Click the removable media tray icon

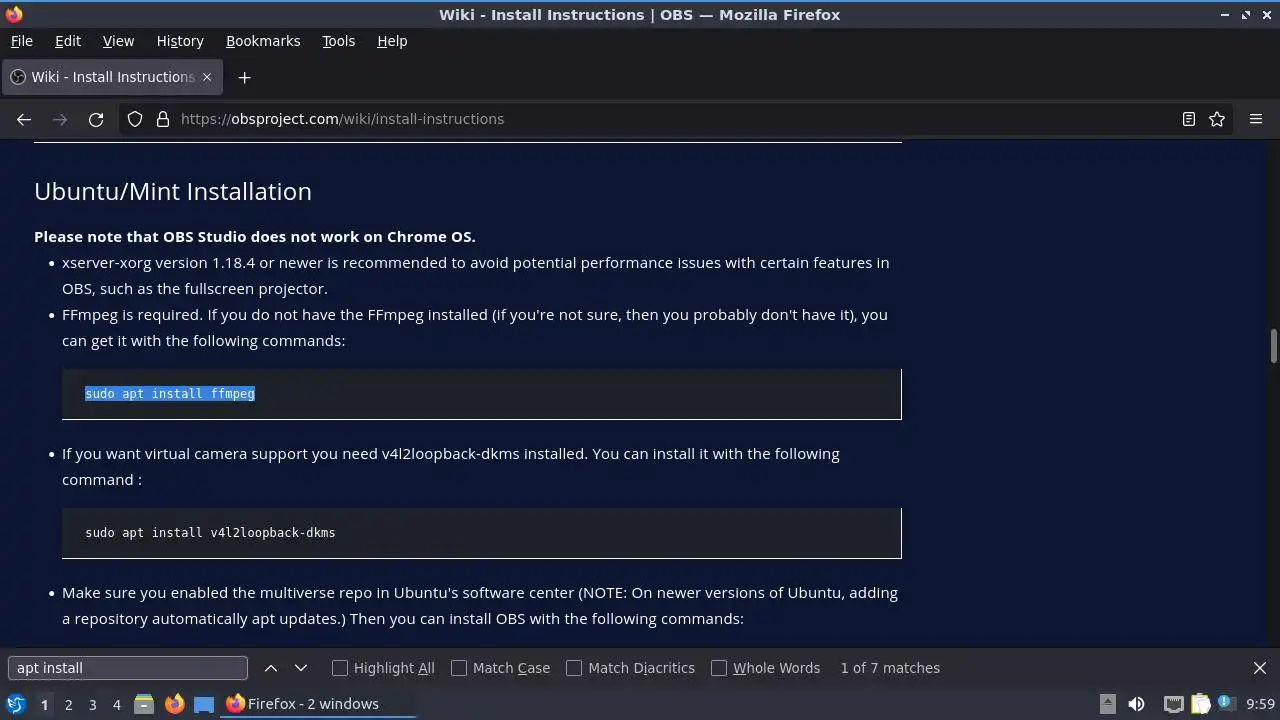pos(1107,704)
